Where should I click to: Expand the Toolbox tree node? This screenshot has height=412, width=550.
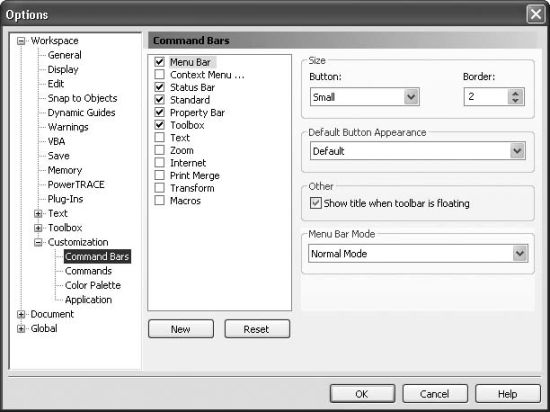[38, 228]
